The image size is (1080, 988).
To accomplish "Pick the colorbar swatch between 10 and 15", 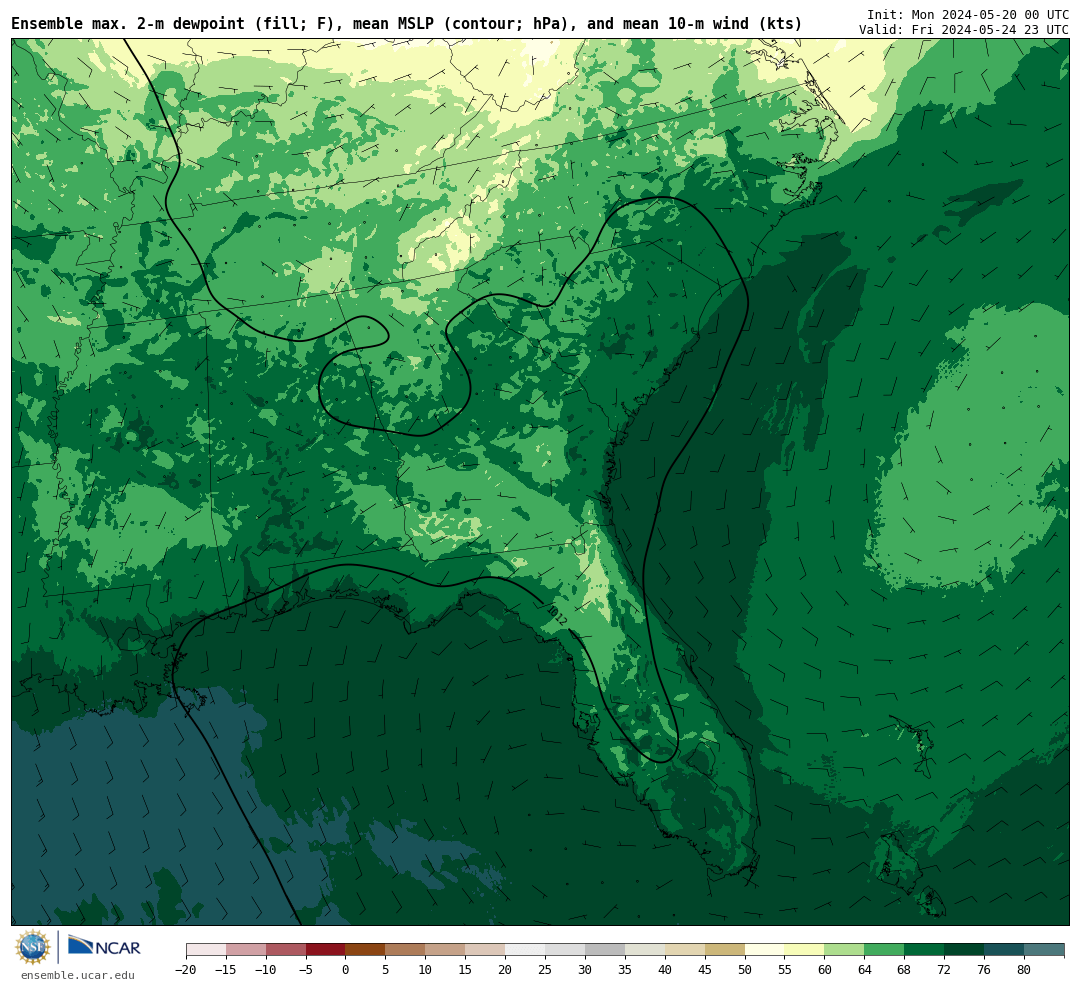I will (x=446, y=950).
